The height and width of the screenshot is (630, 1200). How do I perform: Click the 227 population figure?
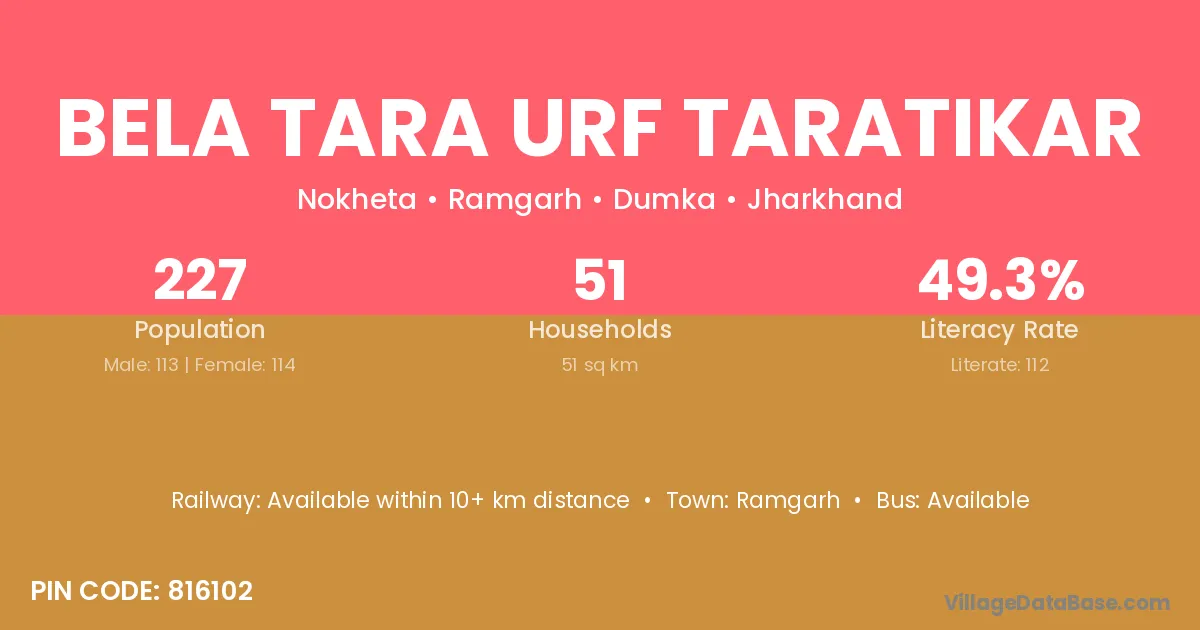[x=200, y=280]
